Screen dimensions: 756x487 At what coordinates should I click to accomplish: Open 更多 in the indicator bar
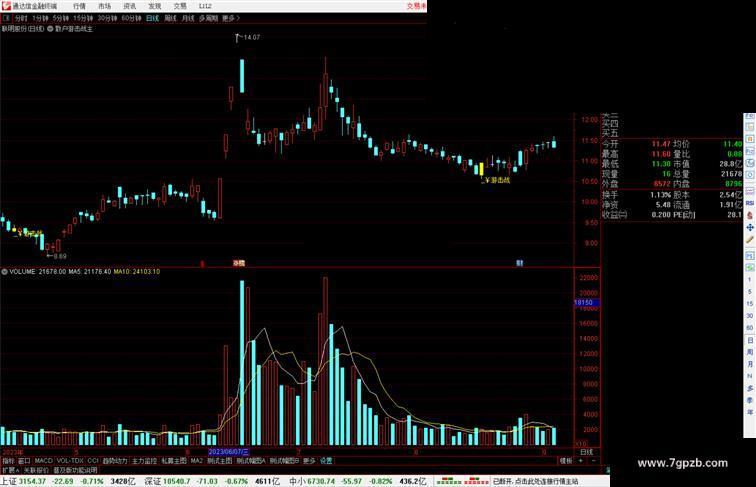click(x=309, y=461)
